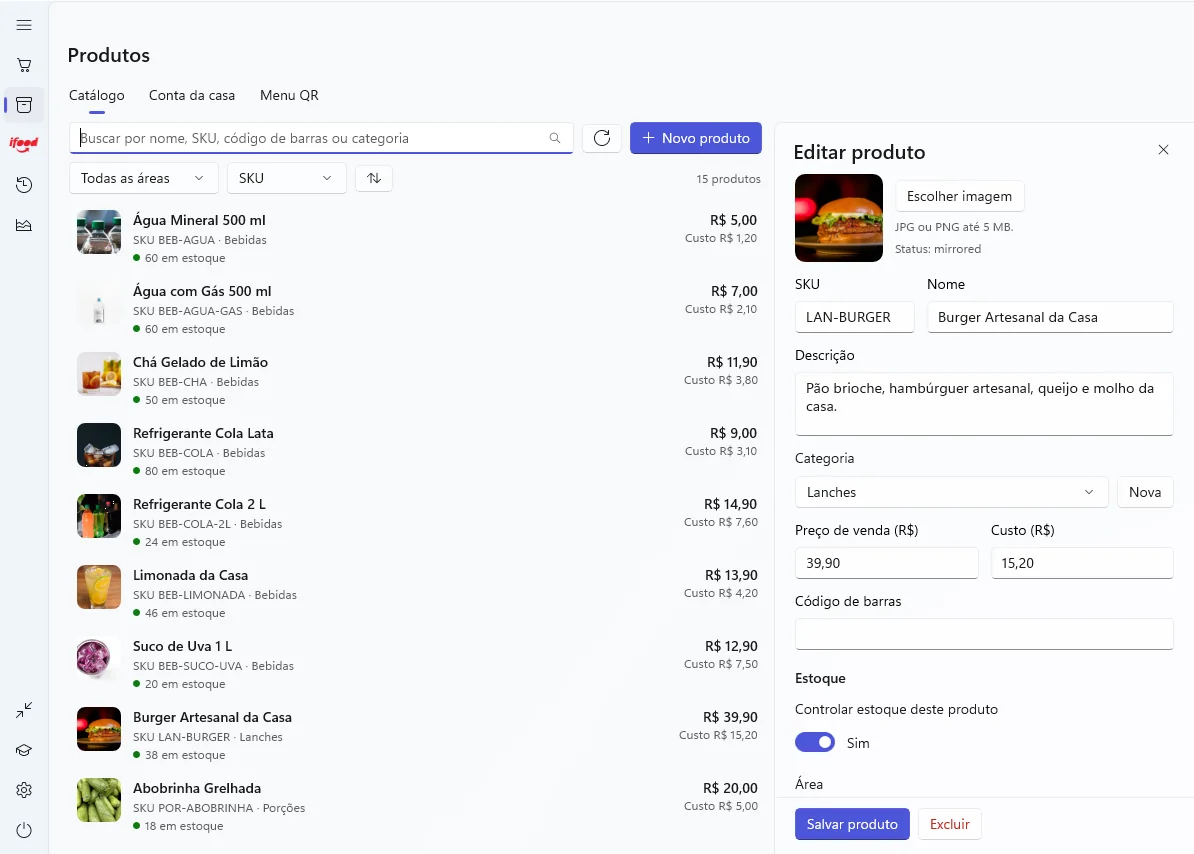The width and height of the screenshot is (1194, 854).
Task: Save with Salvar produto button
Action: 852,824
